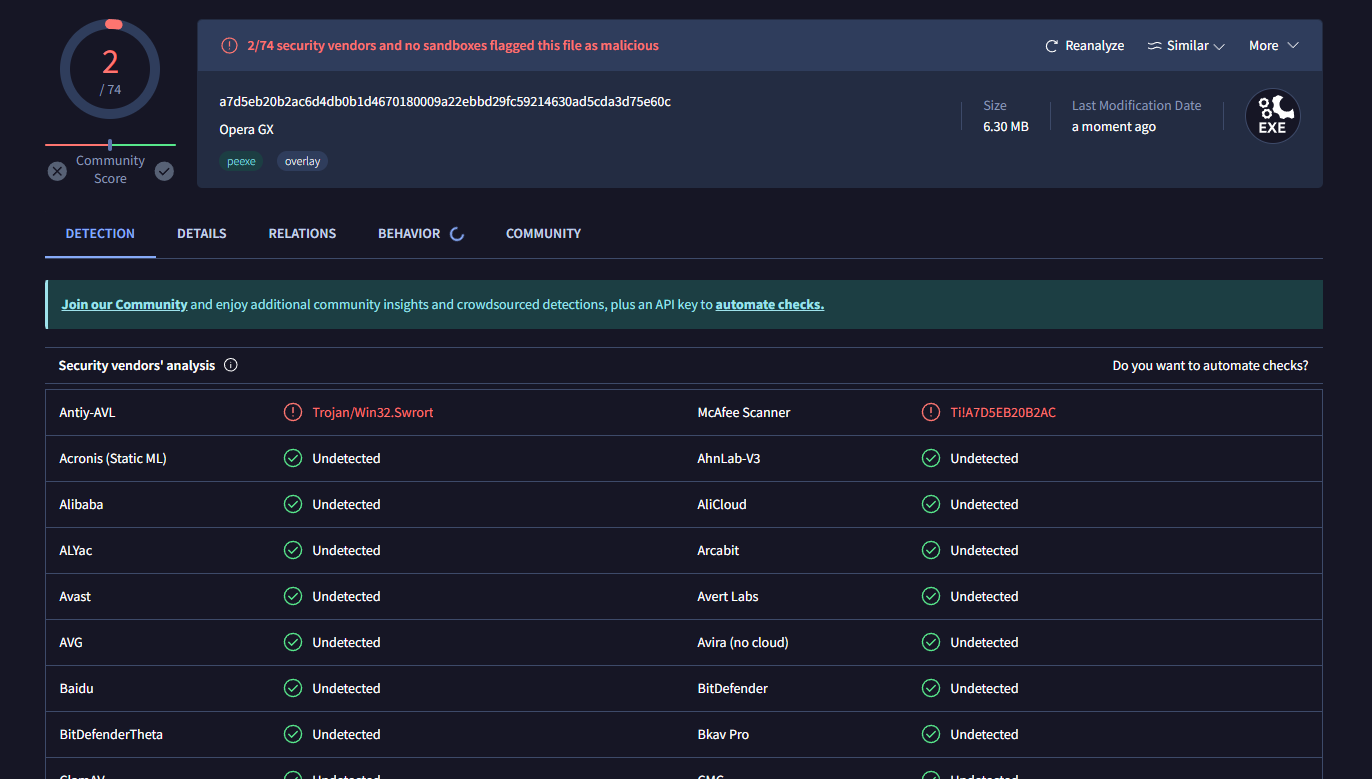Follow the Join our Community link
The height and width of the screenshot is (779, 1372).
[124, 304]
